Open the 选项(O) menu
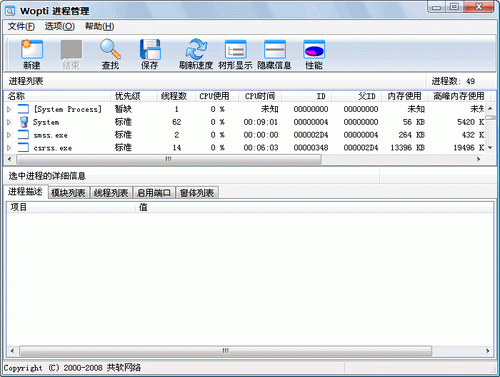This screenshot has width=500, height=377. (60, 26)
